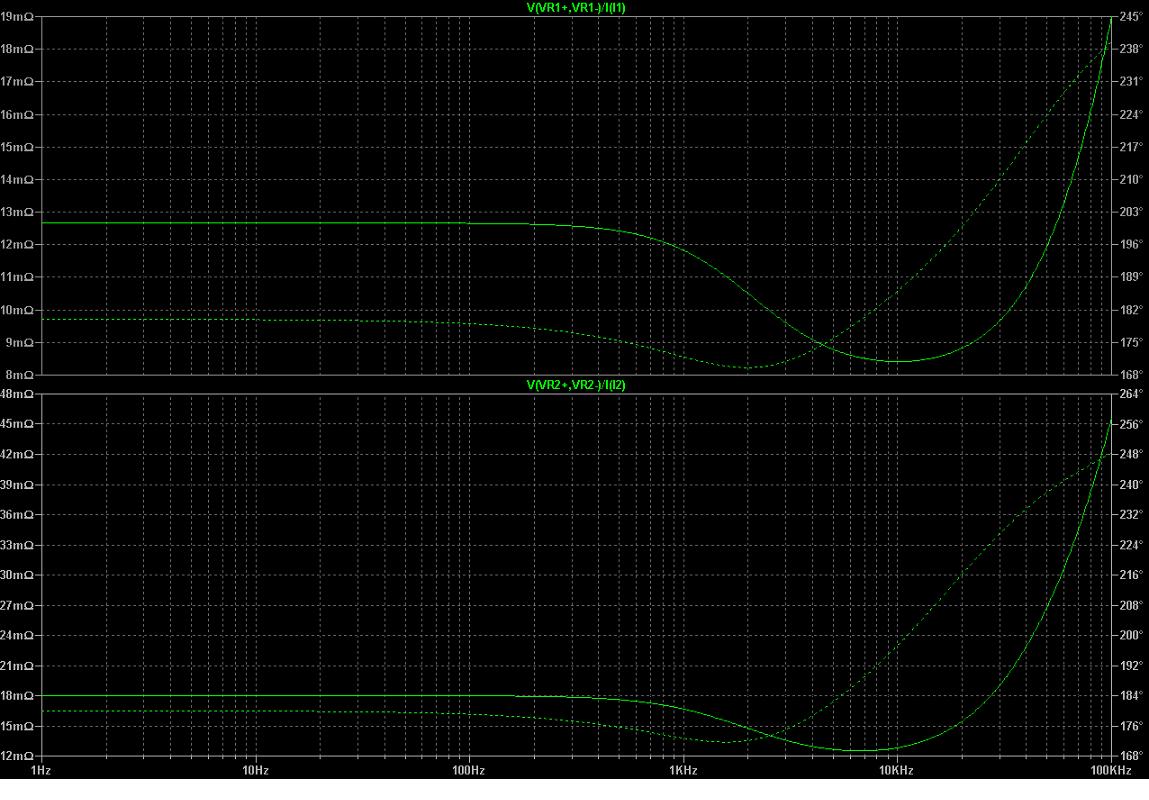Pick the 36mΩ magnitude axis label

coord(17,515)
